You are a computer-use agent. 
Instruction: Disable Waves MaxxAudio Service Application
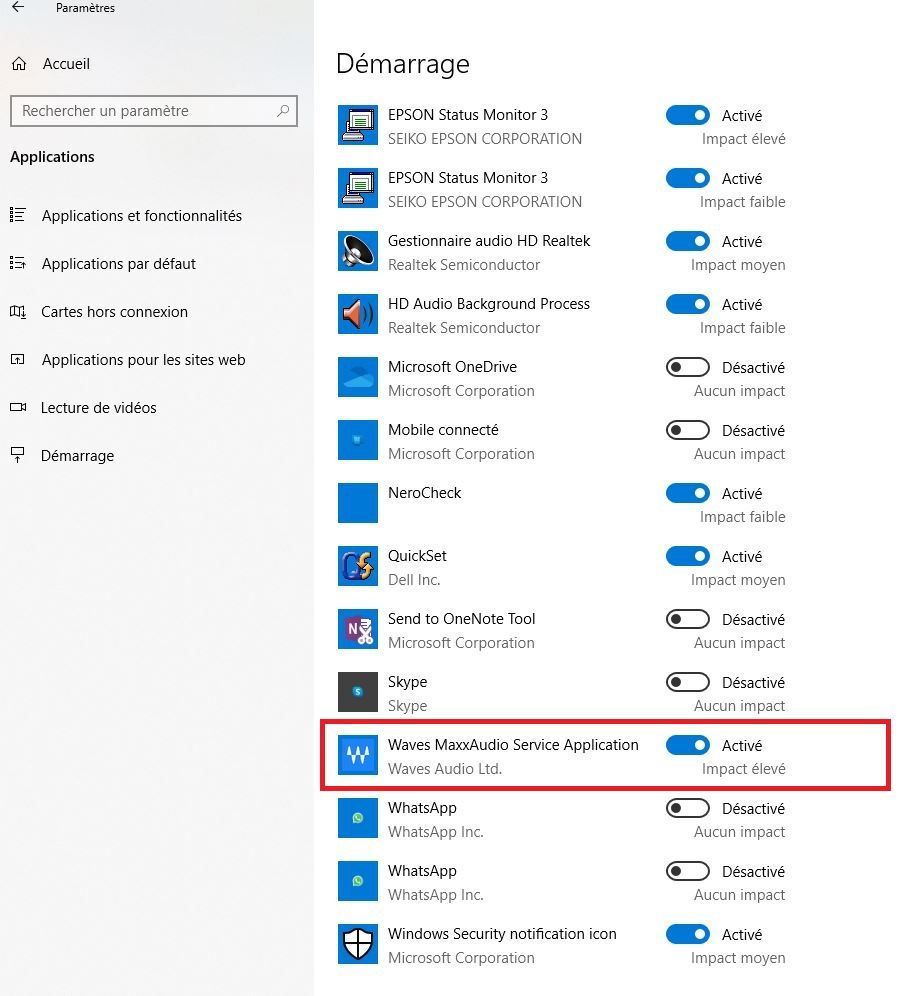[x=687, y=745]
